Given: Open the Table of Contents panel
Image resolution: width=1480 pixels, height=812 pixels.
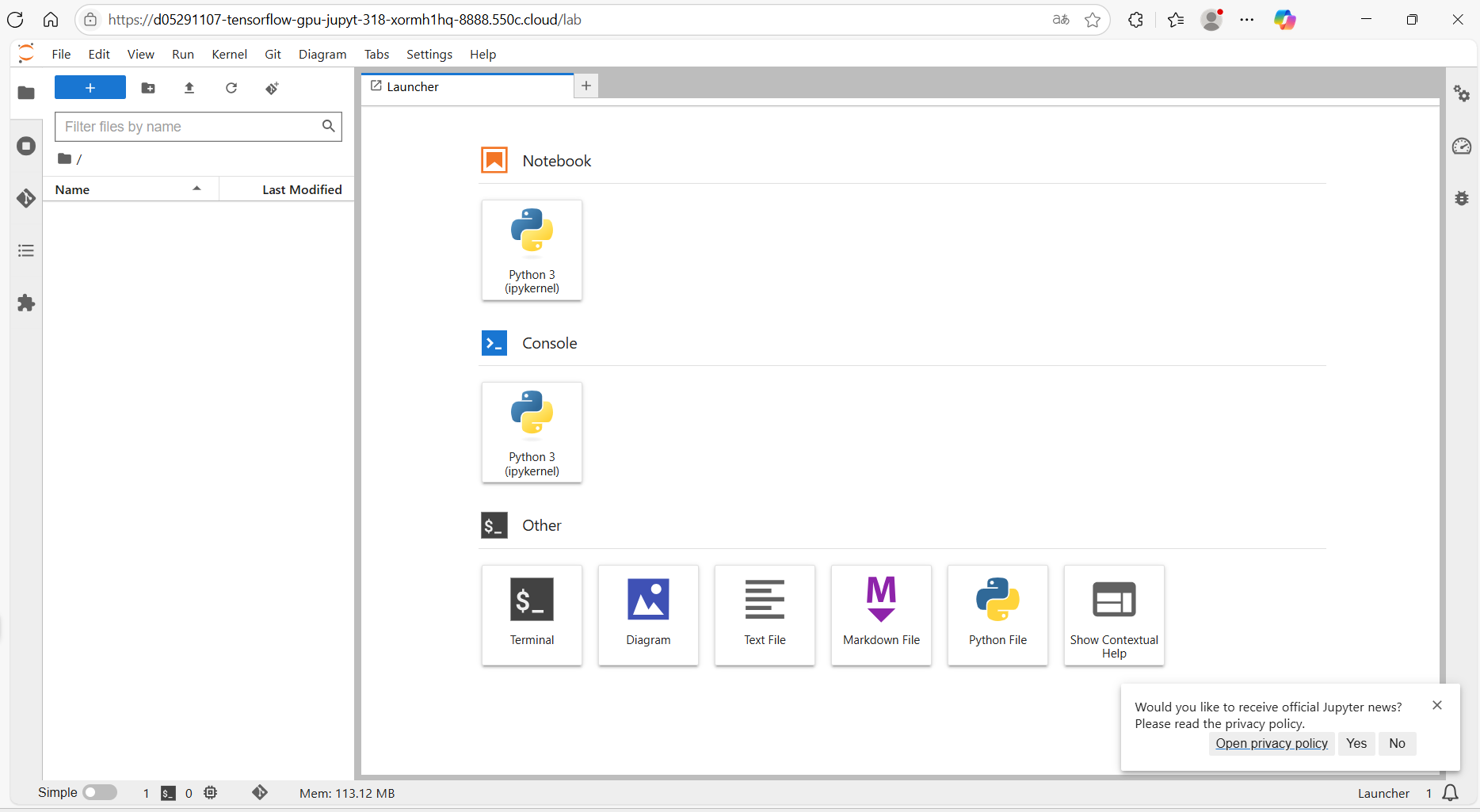Looking at the screenshot, I should [x=26, y=251].
